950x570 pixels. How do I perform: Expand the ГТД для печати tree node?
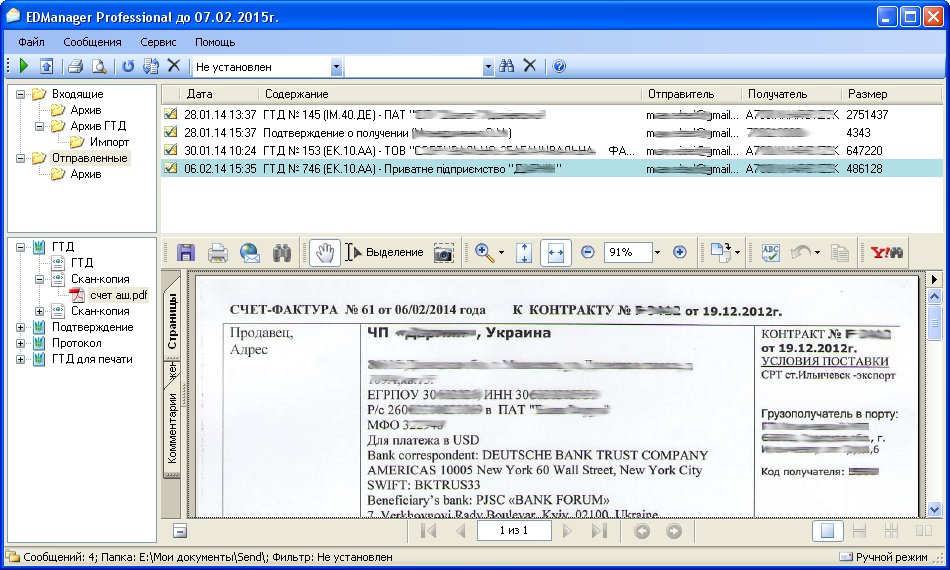pyautogui.click(x=21, y=360)
